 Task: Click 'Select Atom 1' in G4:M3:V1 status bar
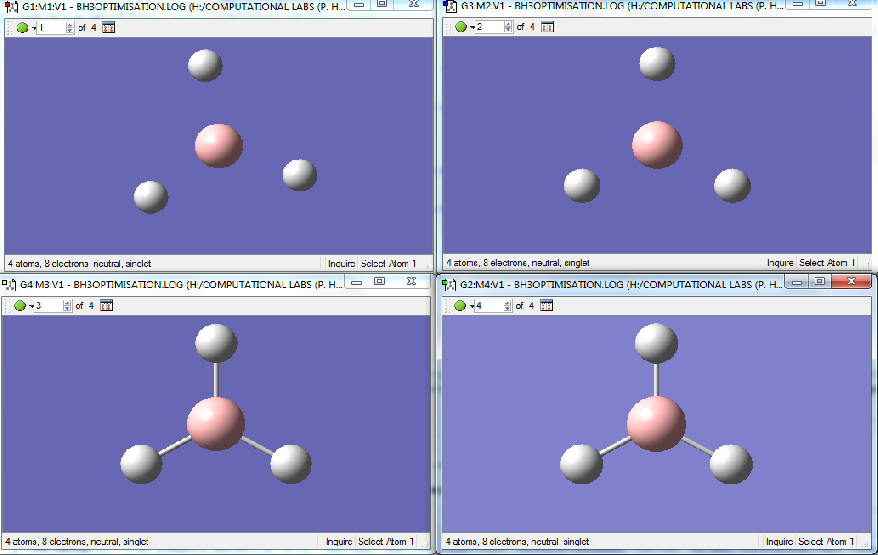pos(386,542)
